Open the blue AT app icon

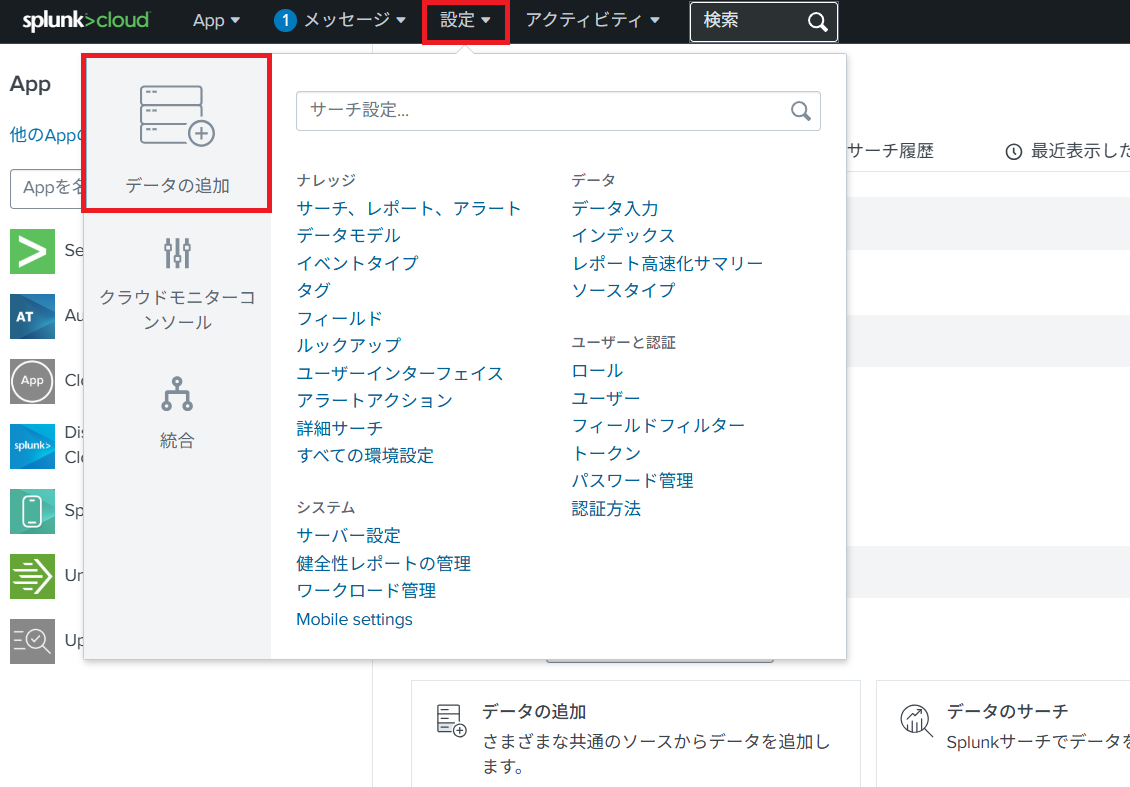pyautogui.click(x=32, y=316)
